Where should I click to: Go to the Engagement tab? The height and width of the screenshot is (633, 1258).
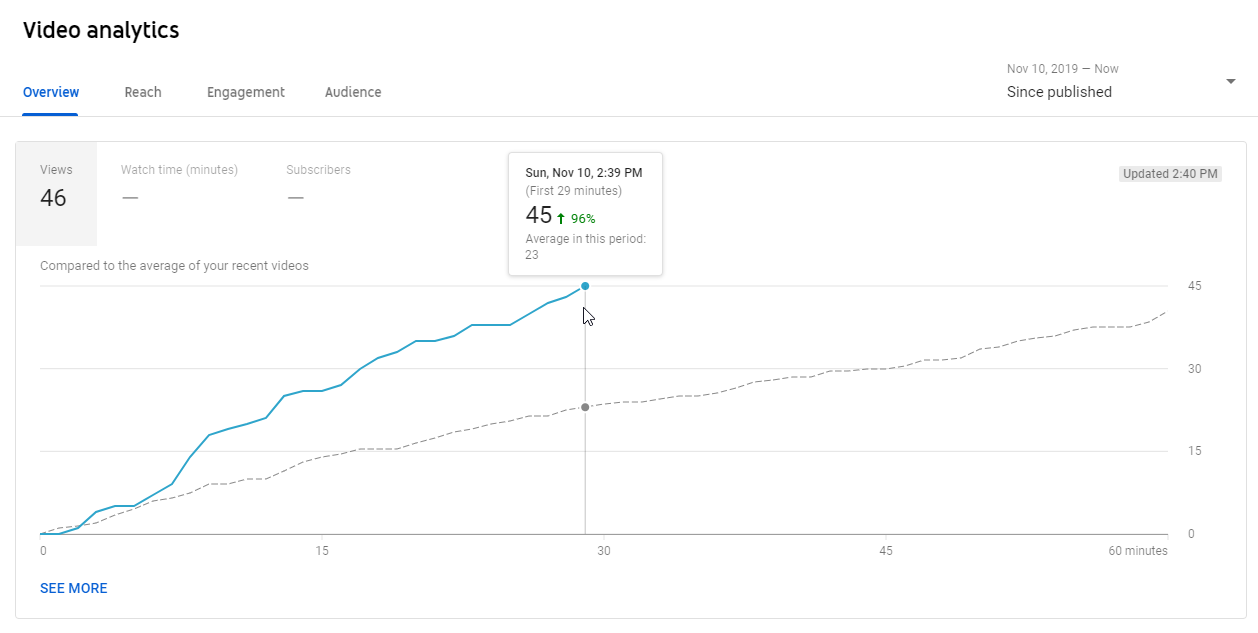[246, 92]
